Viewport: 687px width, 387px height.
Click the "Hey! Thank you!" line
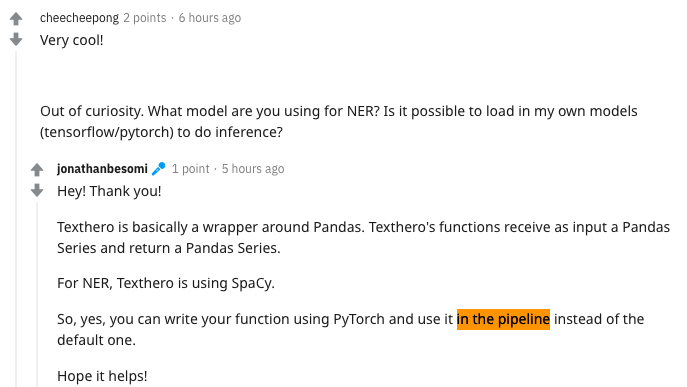(109, 191)
